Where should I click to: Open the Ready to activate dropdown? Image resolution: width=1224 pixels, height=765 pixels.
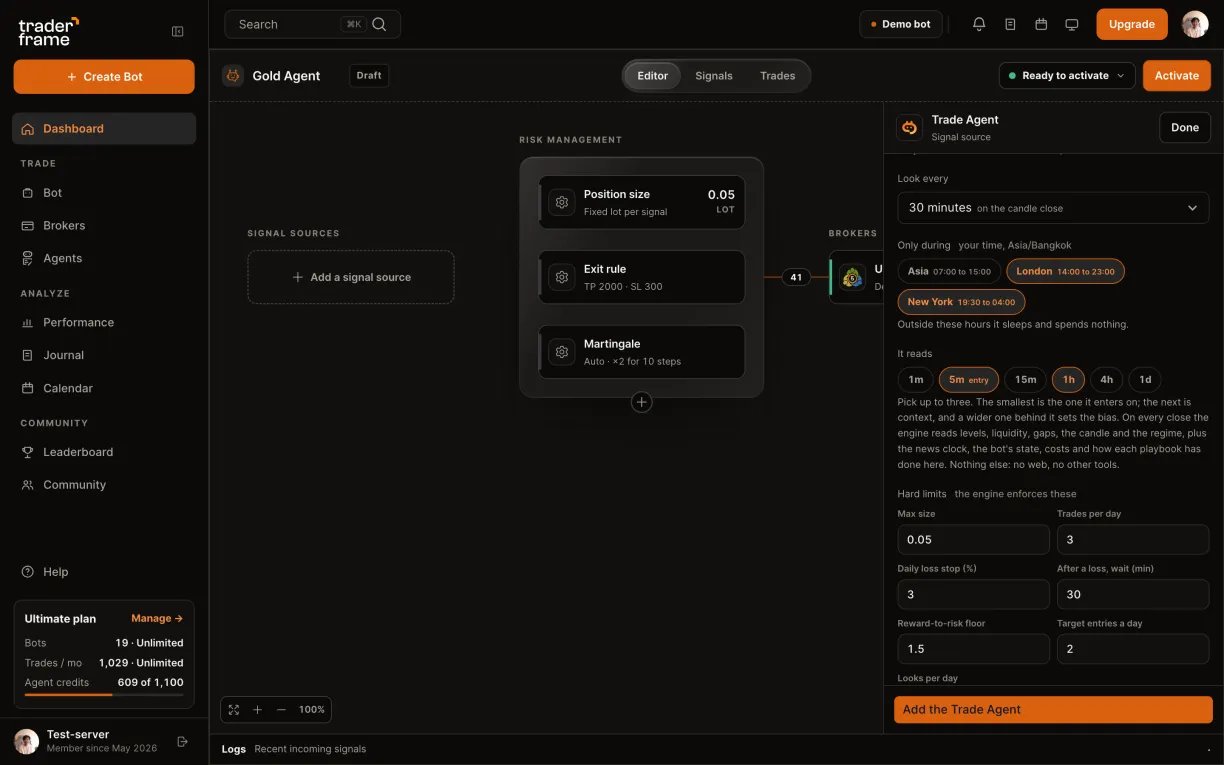(x=1067, y=76)
